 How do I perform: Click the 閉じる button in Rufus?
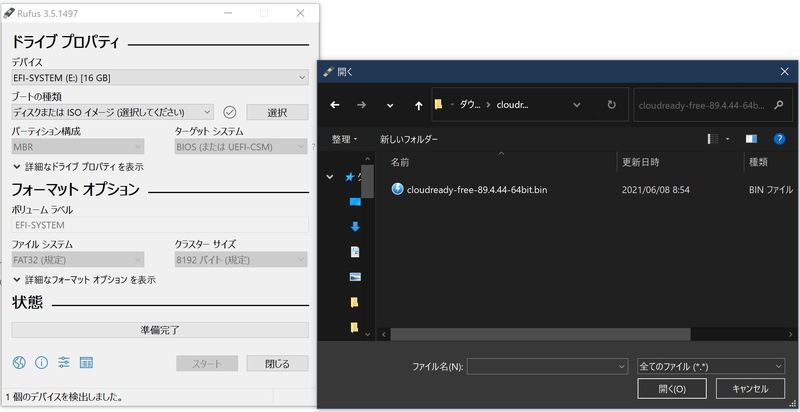click(x=278, y=364)
